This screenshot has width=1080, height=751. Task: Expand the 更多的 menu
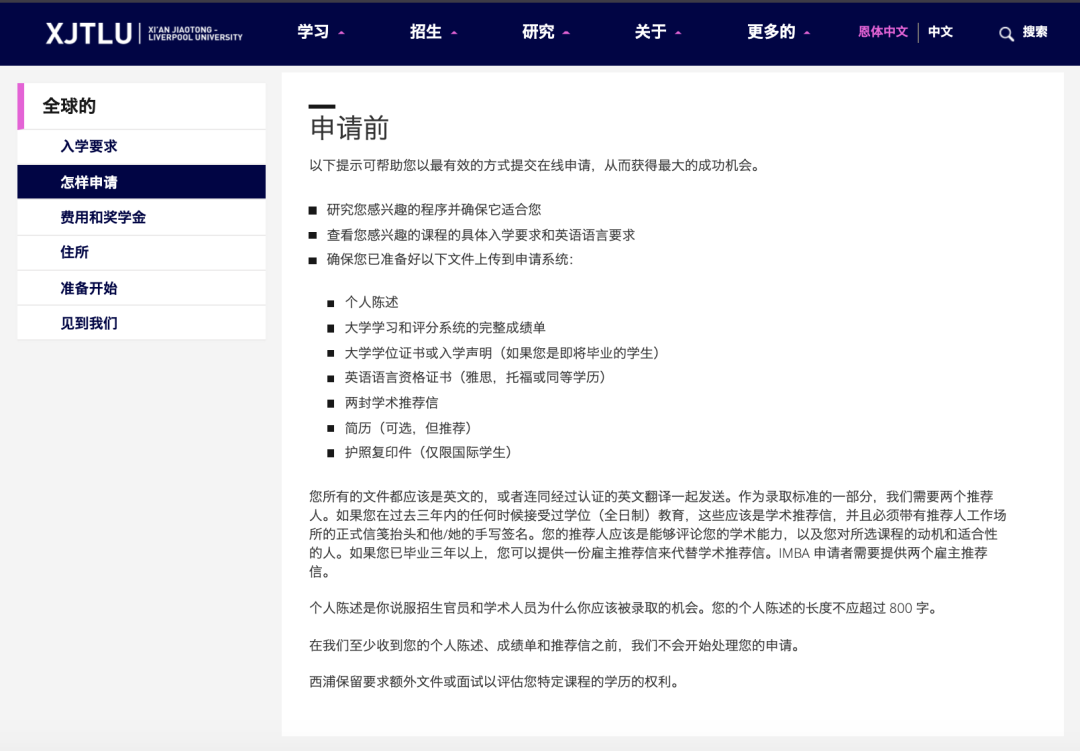coord(778,32)
